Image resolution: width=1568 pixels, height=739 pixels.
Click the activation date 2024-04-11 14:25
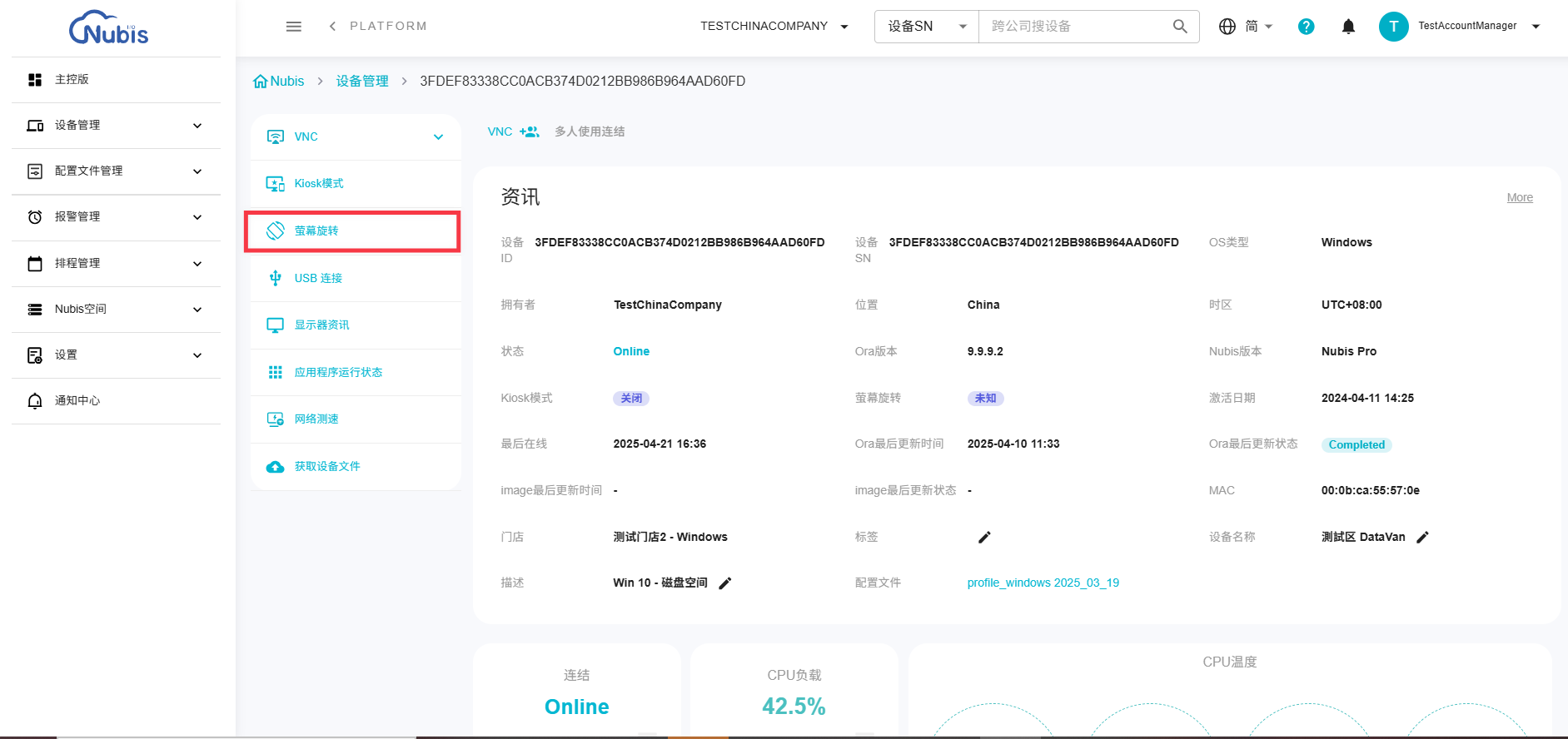coord(1367,399)
